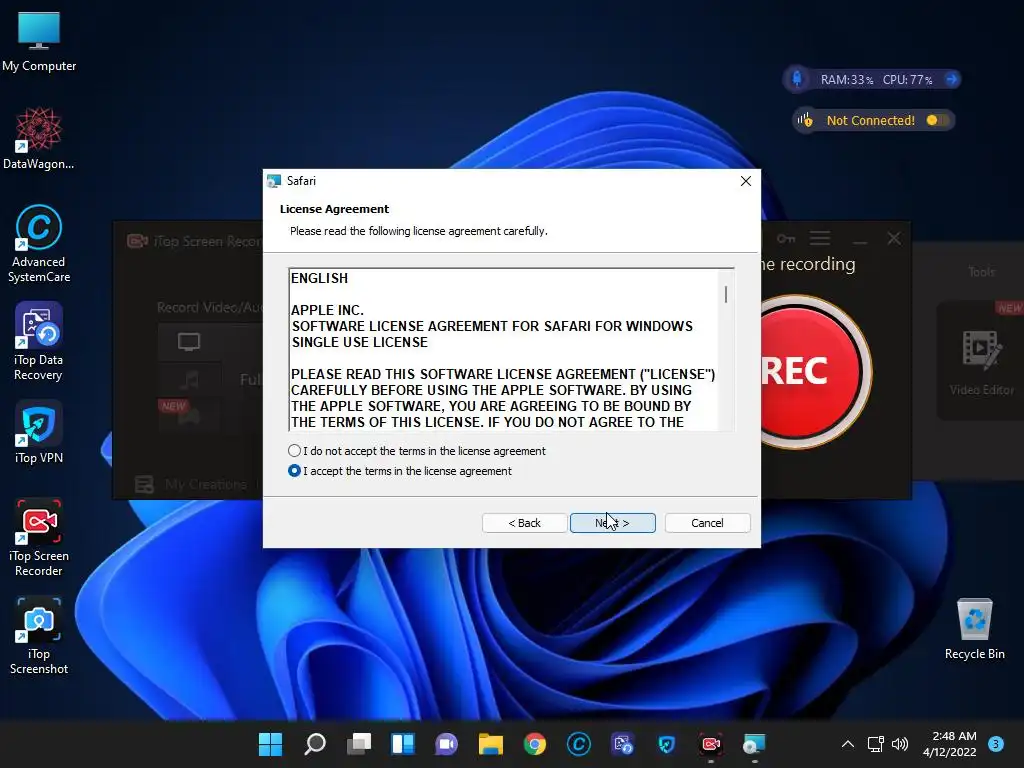1024x768 pixels.
Task: Launch Advanced SystemCare from desktop
Action: (x=39, y=244)
